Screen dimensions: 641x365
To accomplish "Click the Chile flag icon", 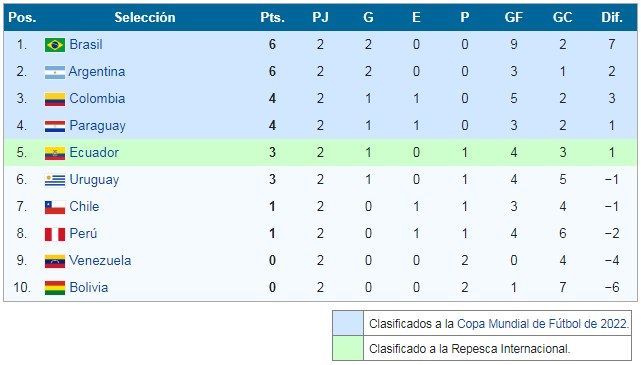I will pyautogui.click(x=55, y=207).
